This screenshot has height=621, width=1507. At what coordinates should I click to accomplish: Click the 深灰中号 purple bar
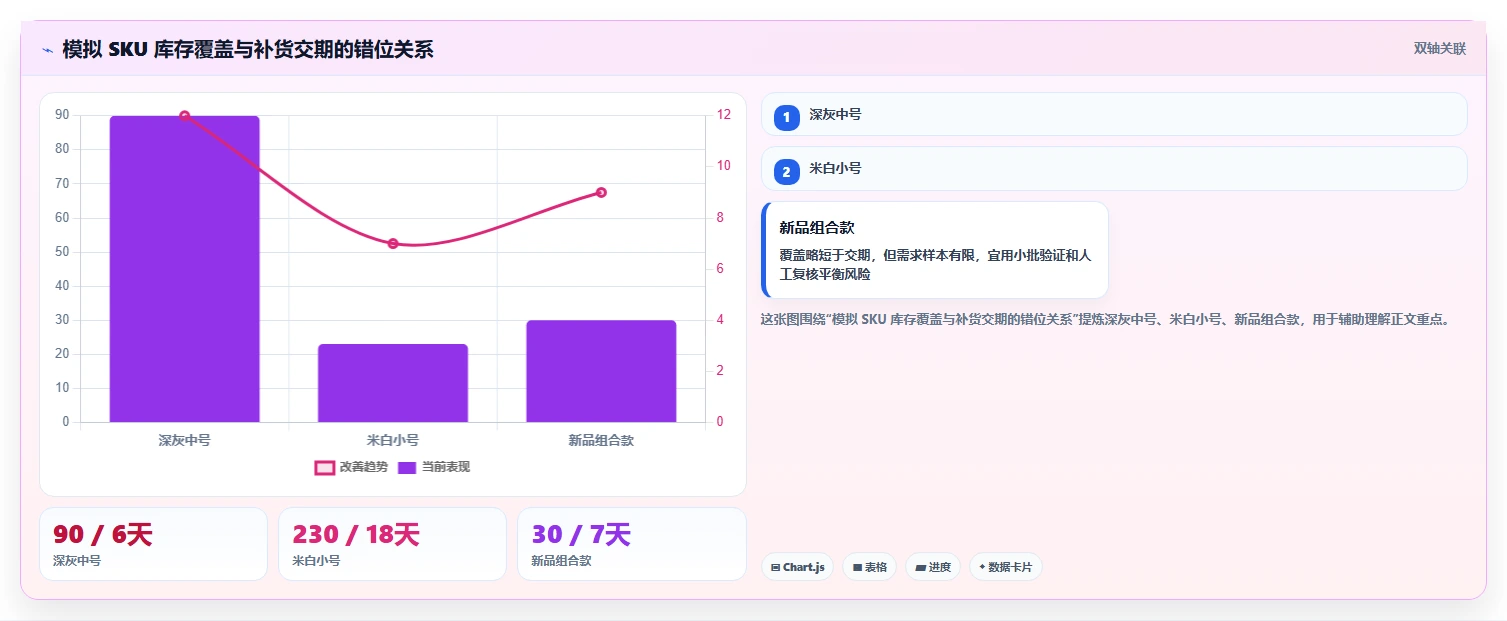[x=184, y=269]
